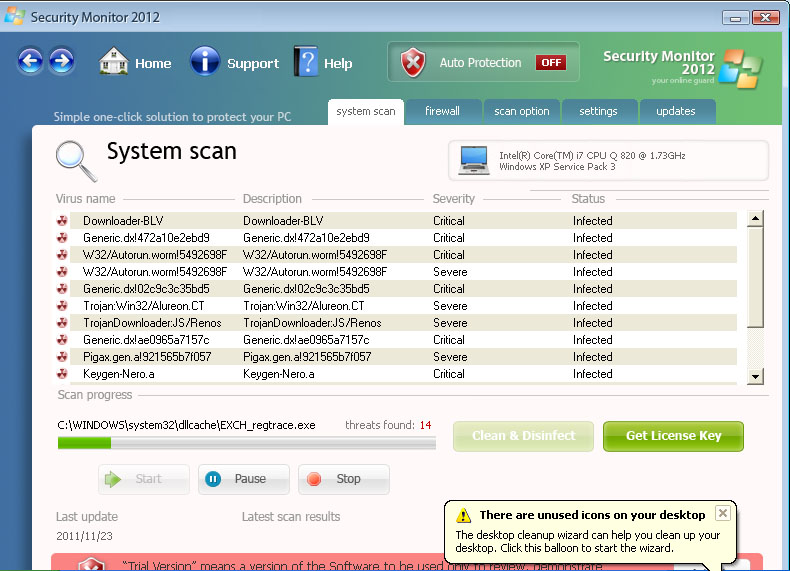Screen dimensions: 790x571
Task: Go back with the left arrow button
Action: point(30,61)
